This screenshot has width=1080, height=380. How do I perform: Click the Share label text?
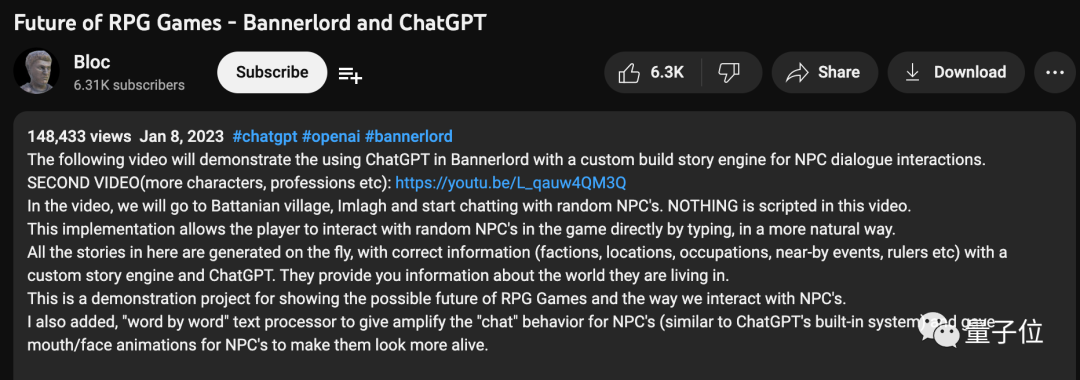pyautogui.click(x=838, y=72)
